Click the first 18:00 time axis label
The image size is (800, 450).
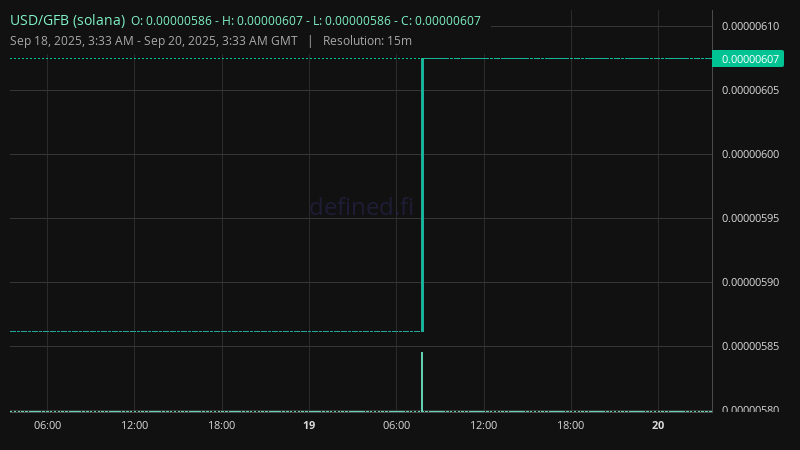coord(222,426)
